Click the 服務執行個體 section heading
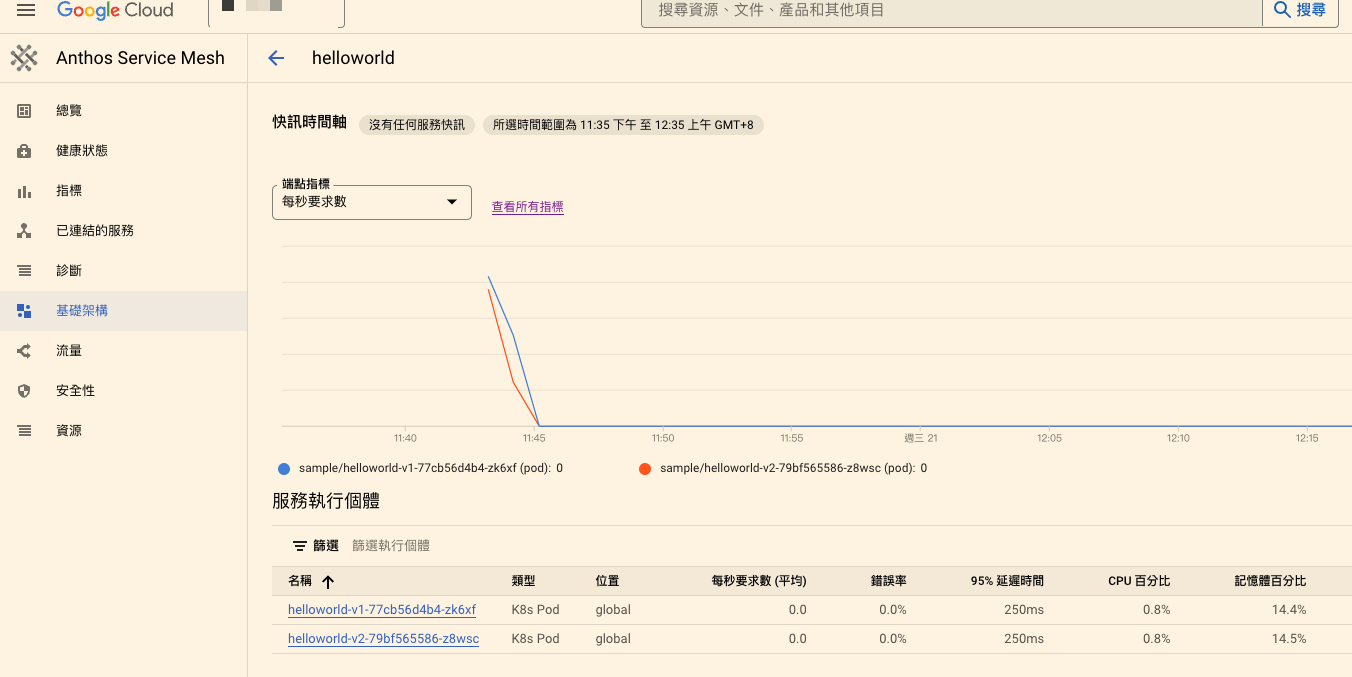1352x677 pixels. tap(326, 501)
